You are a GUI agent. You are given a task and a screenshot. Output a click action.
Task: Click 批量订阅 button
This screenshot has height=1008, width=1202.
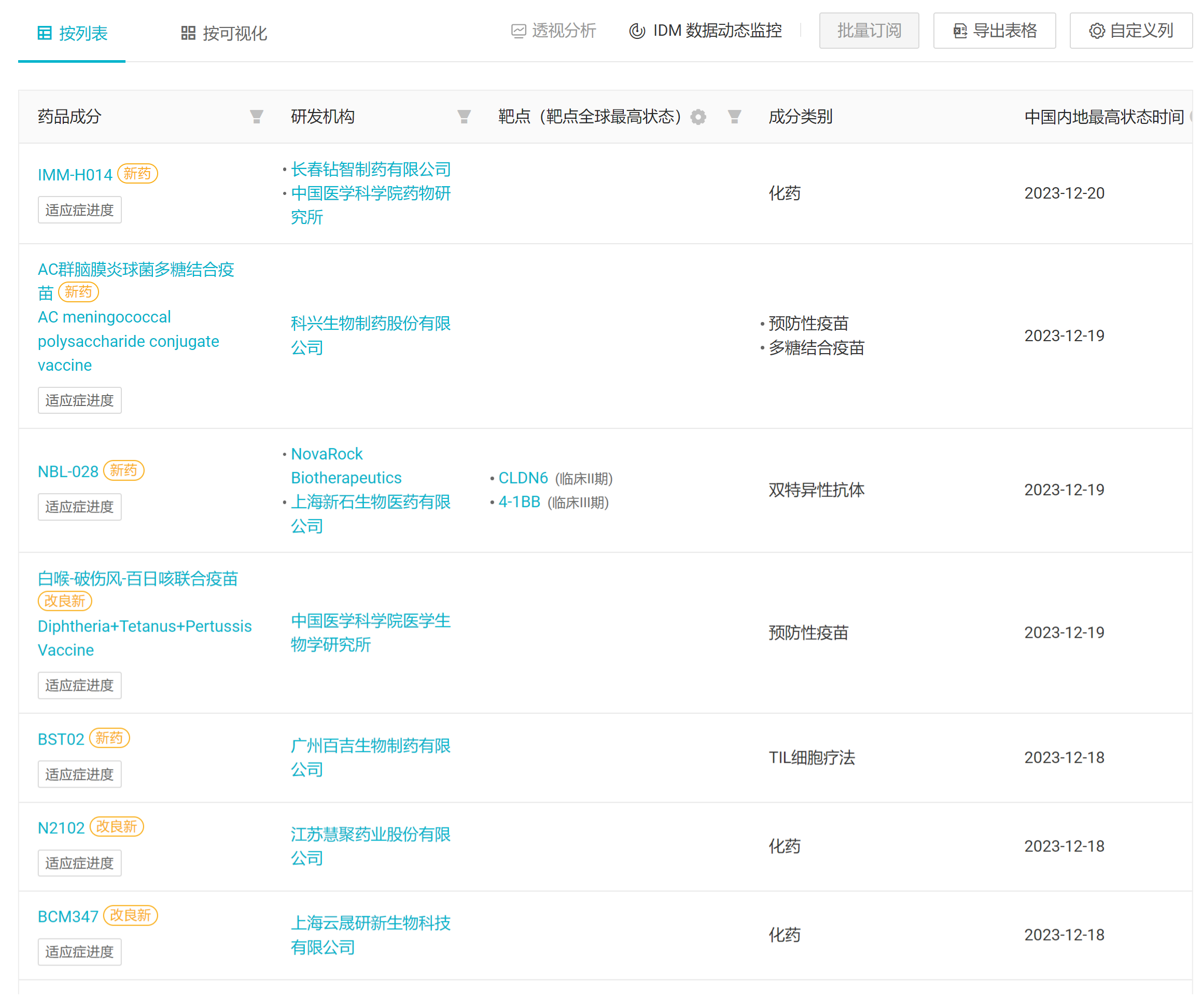[x=869, y=31]
